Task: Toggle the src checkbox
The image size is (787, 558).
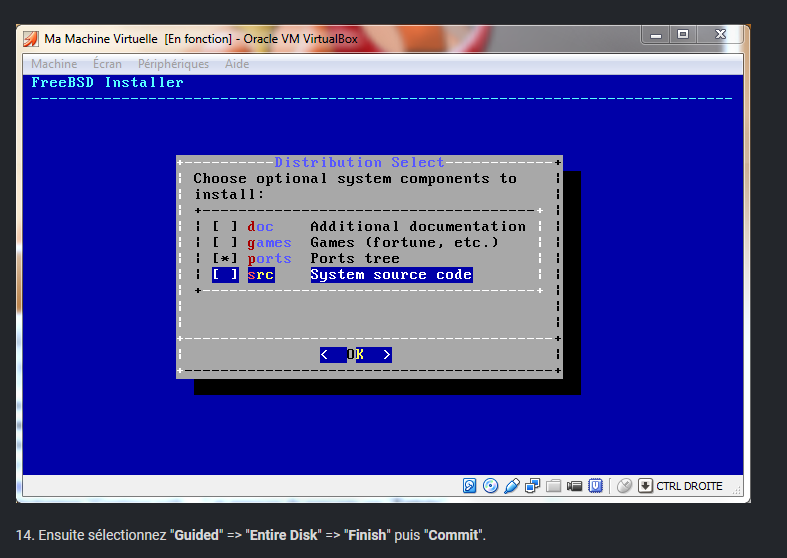Action: (x=225, y=275)
